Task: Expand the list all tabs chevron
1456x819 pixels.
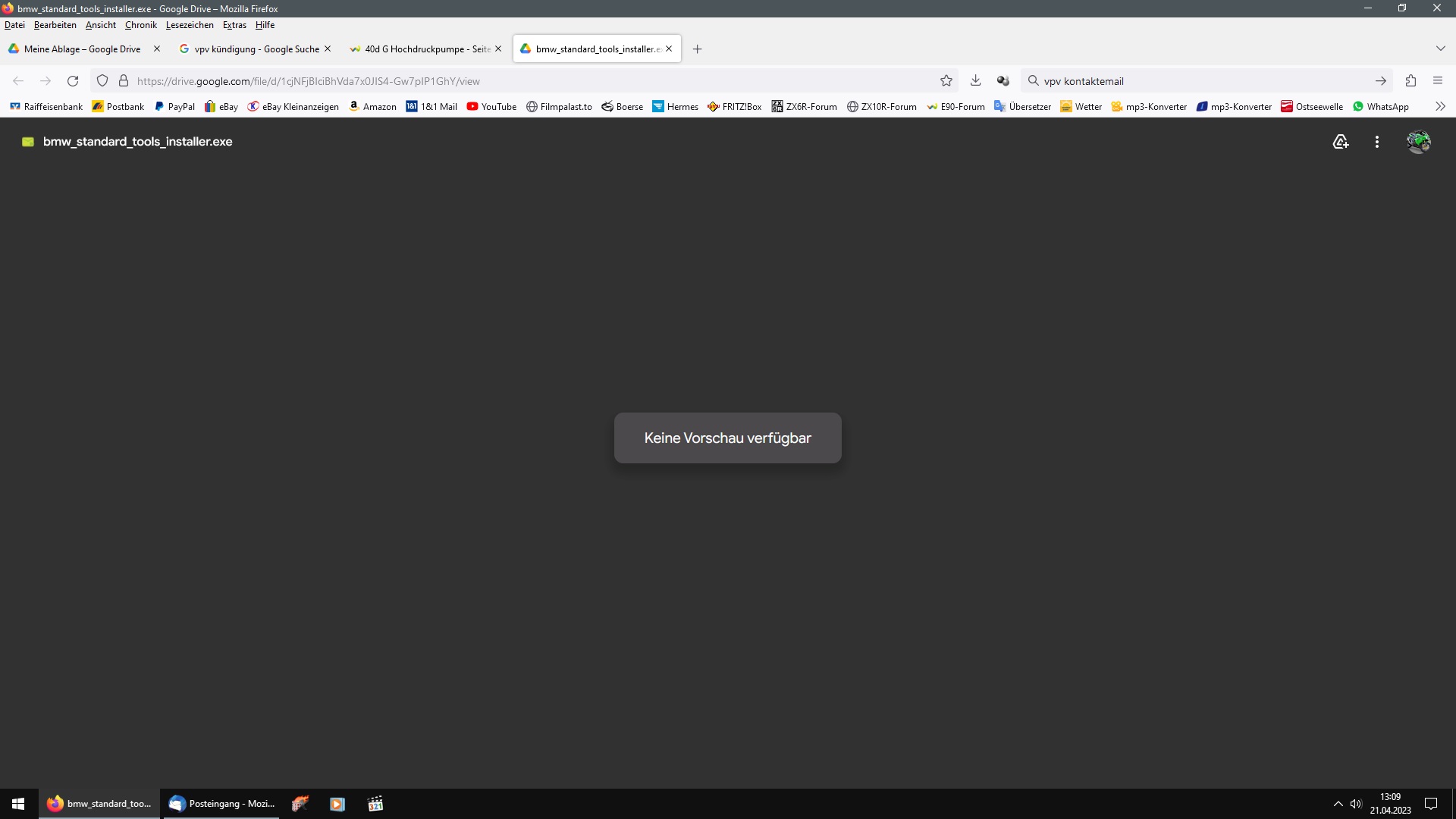Action: (x=1440, y=49)
